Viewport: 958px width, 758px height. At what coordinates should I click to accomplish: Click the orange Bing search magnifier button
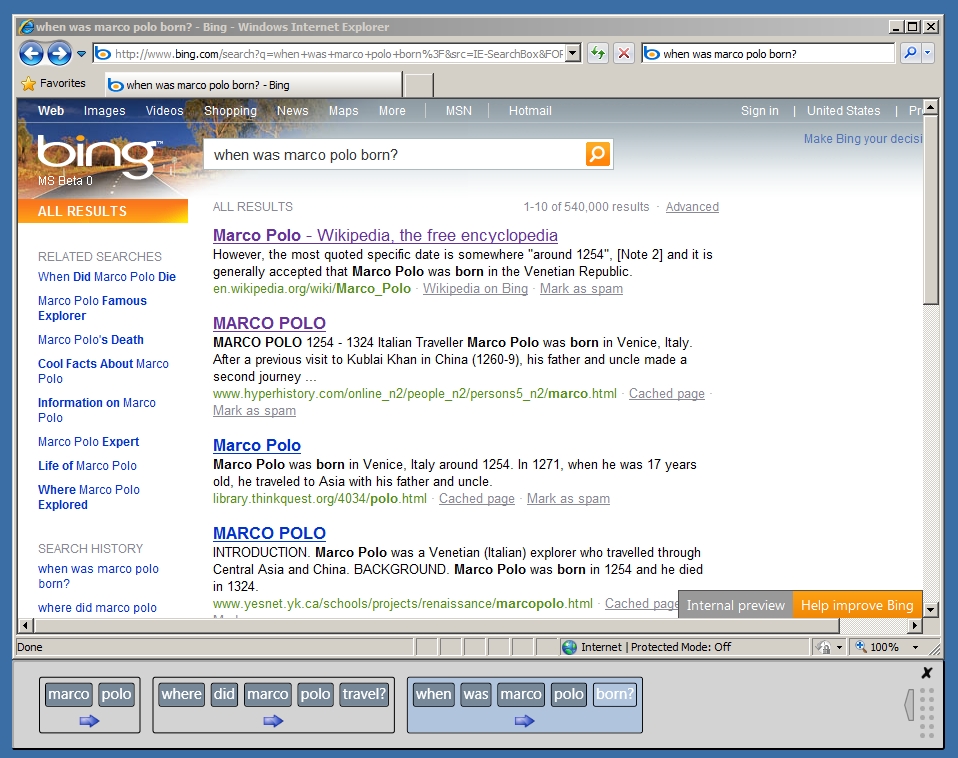pyautogui.click(x=597, y=154)
